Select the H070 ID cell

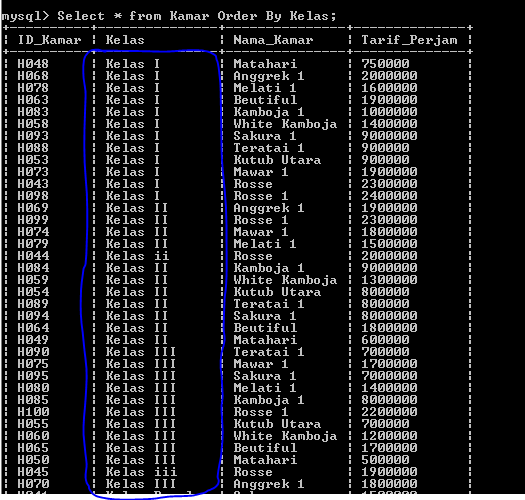[33, 484]
